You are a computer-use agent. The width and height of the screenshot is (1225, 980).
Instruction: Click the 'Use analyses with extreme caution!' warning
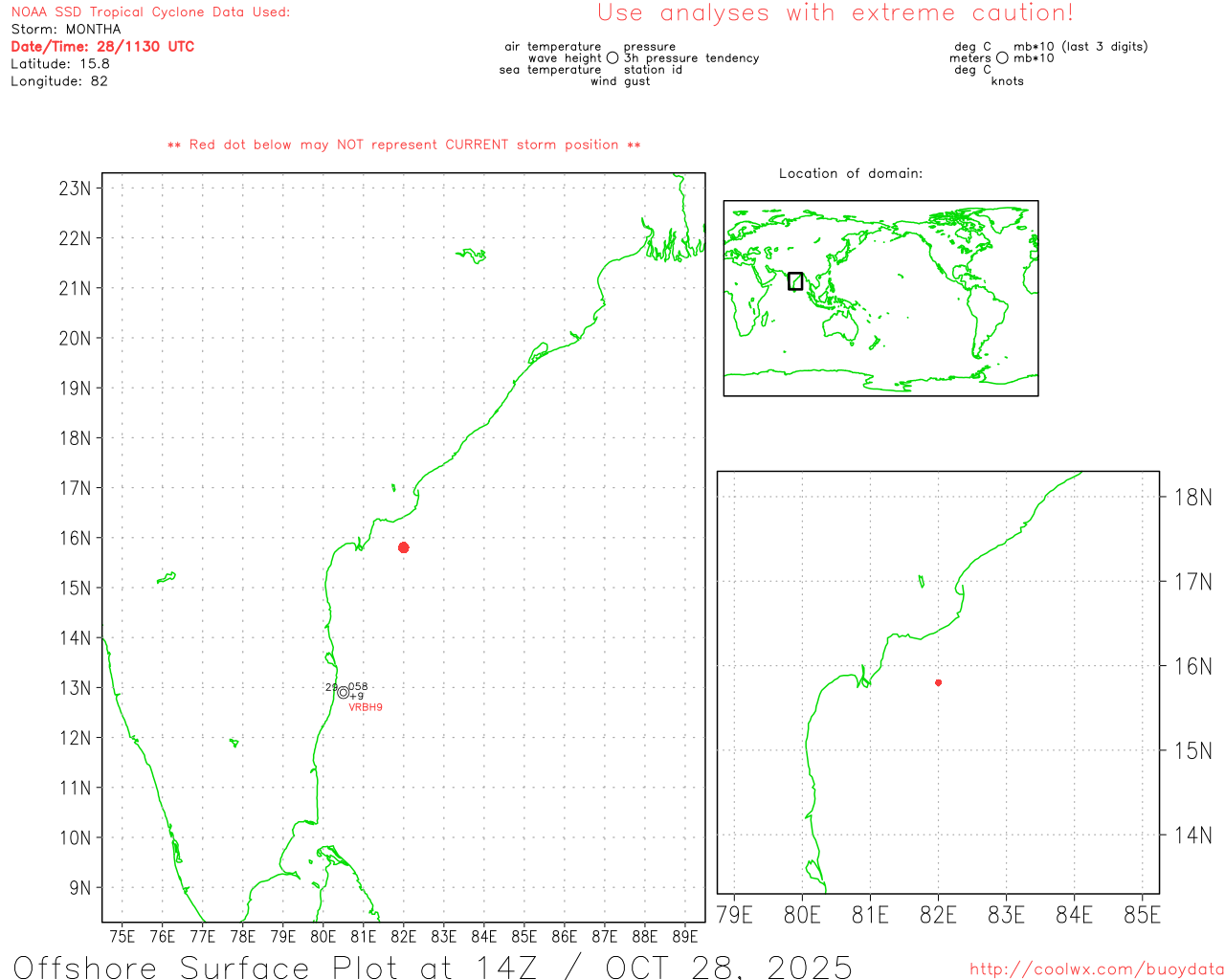pyautogui.click(x=835, y=13)
